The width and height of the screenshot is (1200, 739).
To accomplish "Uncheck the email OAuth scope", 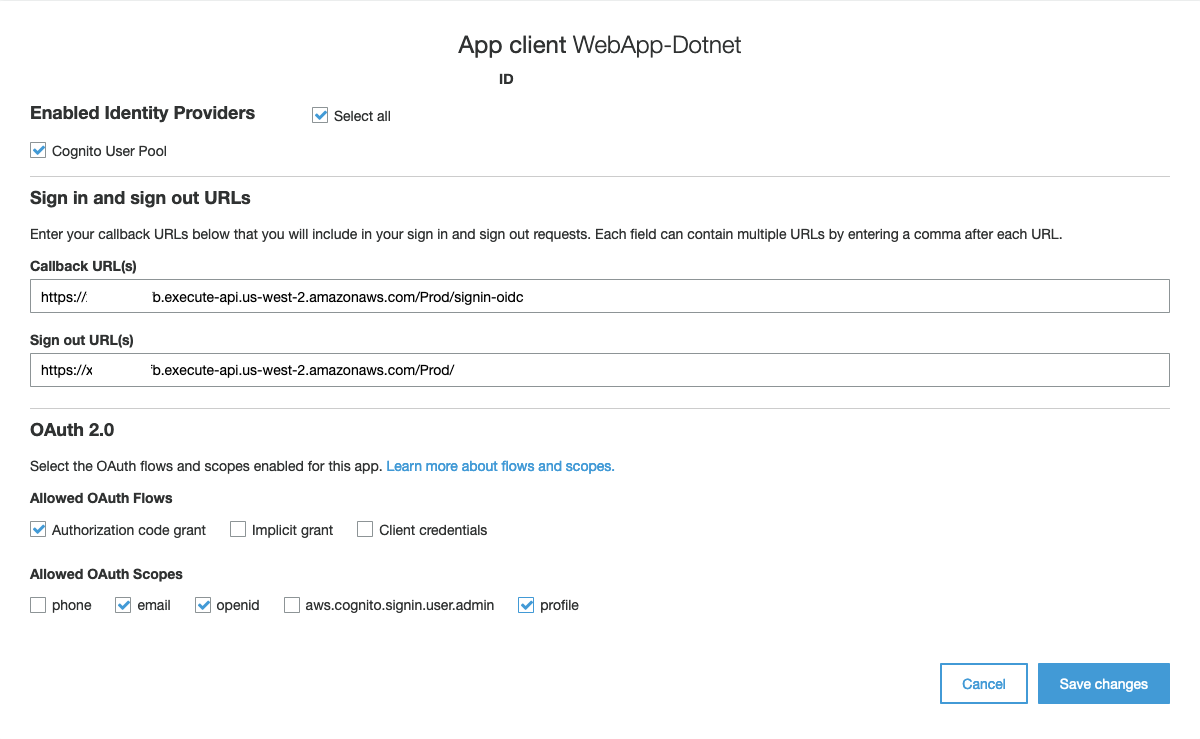I will tap(124, 605).
